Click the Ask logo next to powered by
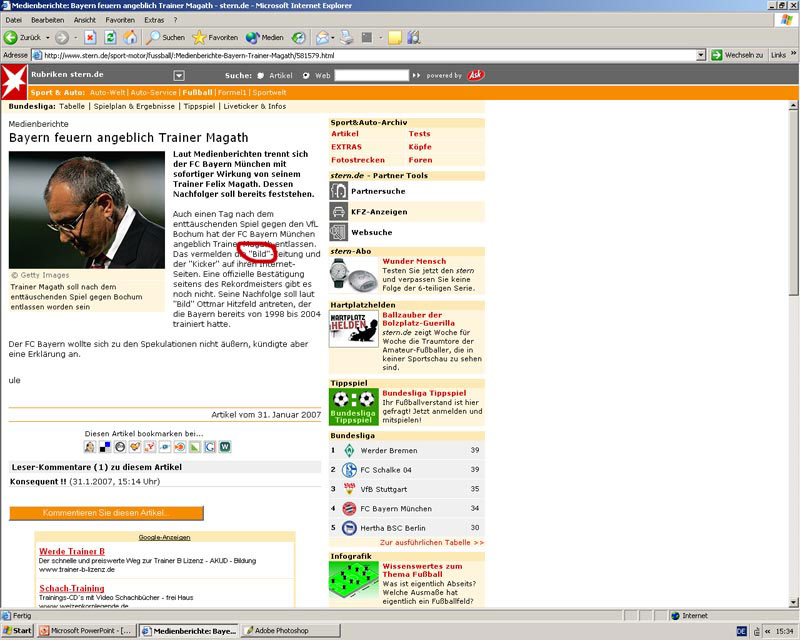The width and height of the screenshot is (800, 640). [476, 75]
